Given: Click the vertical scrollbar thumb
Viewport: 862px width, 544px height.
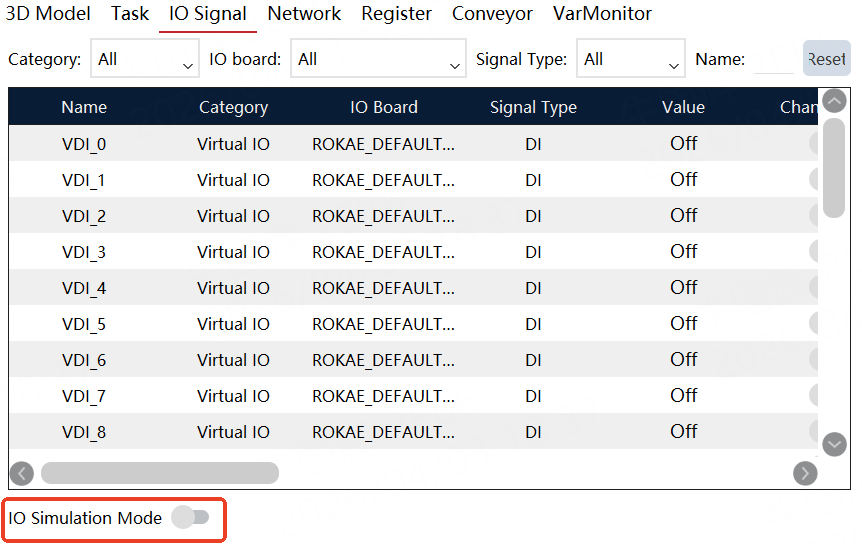Looking at the screenshot, I should [834, 167].
